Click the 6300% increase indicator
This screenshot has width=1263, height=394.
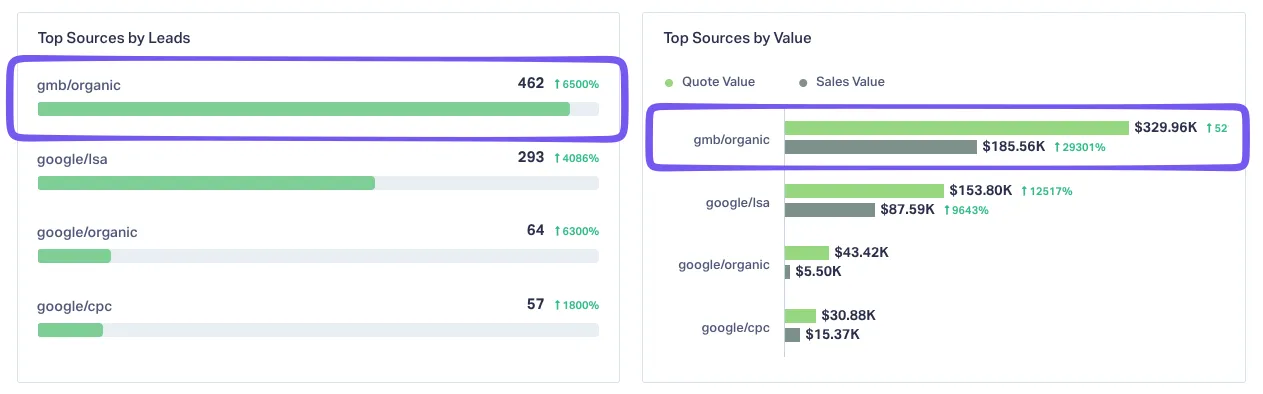click(x=576, y=231)
